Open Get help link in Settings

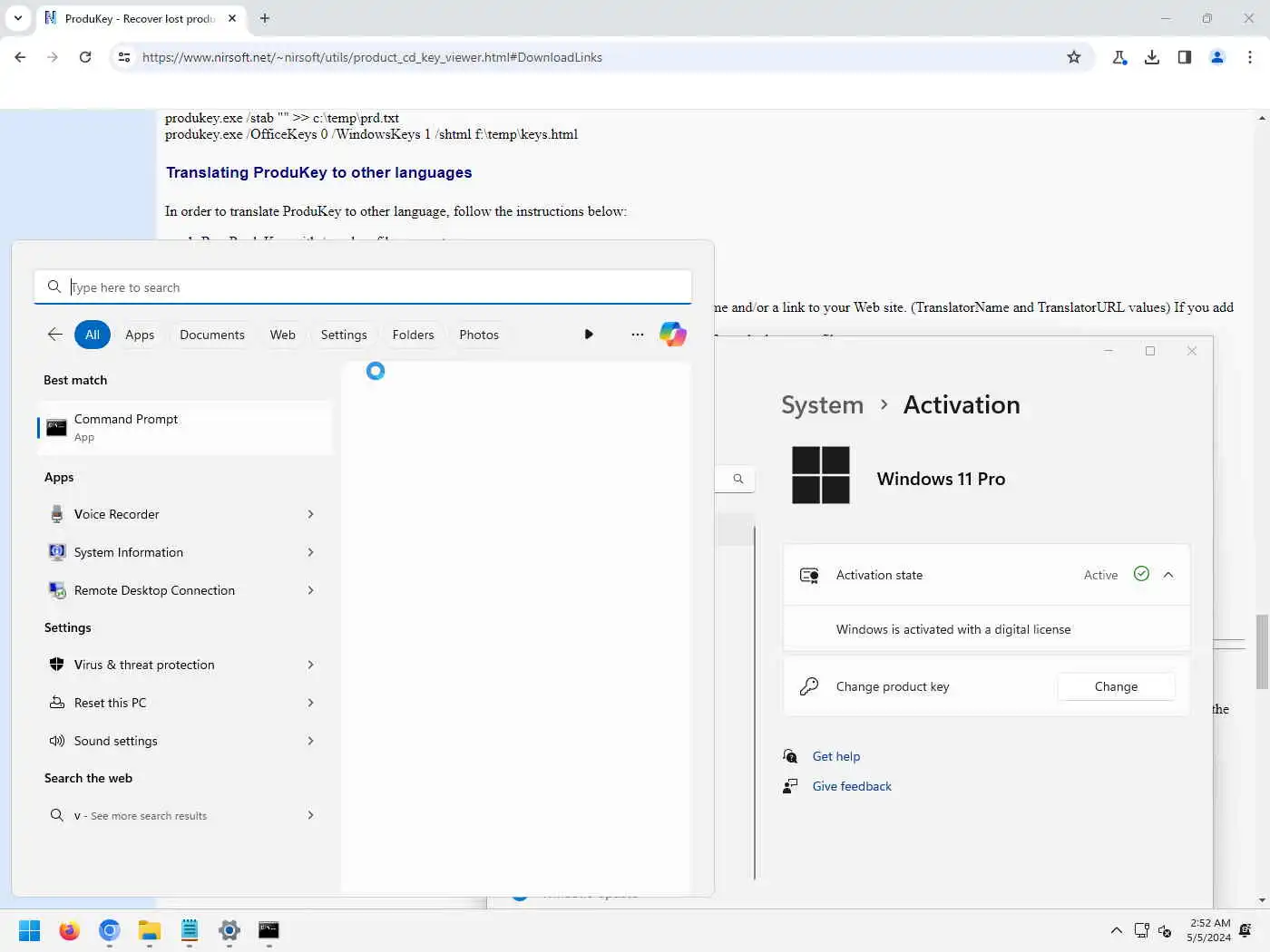(836, 756)
